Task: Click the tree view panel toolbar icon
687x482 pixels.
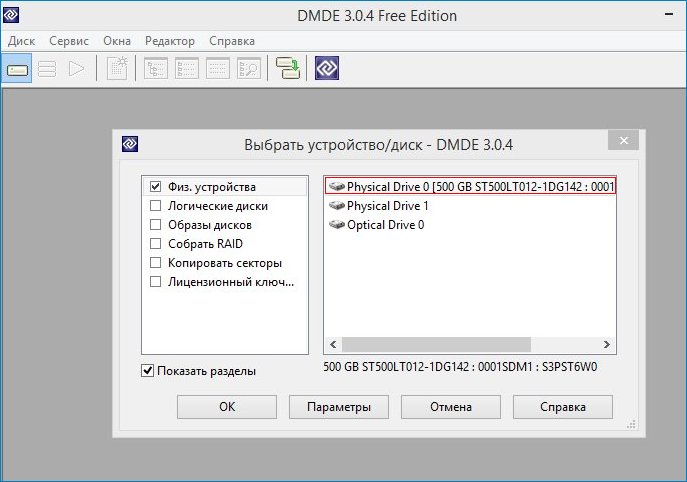Action: pyautogui.click(x=156, y=68)
